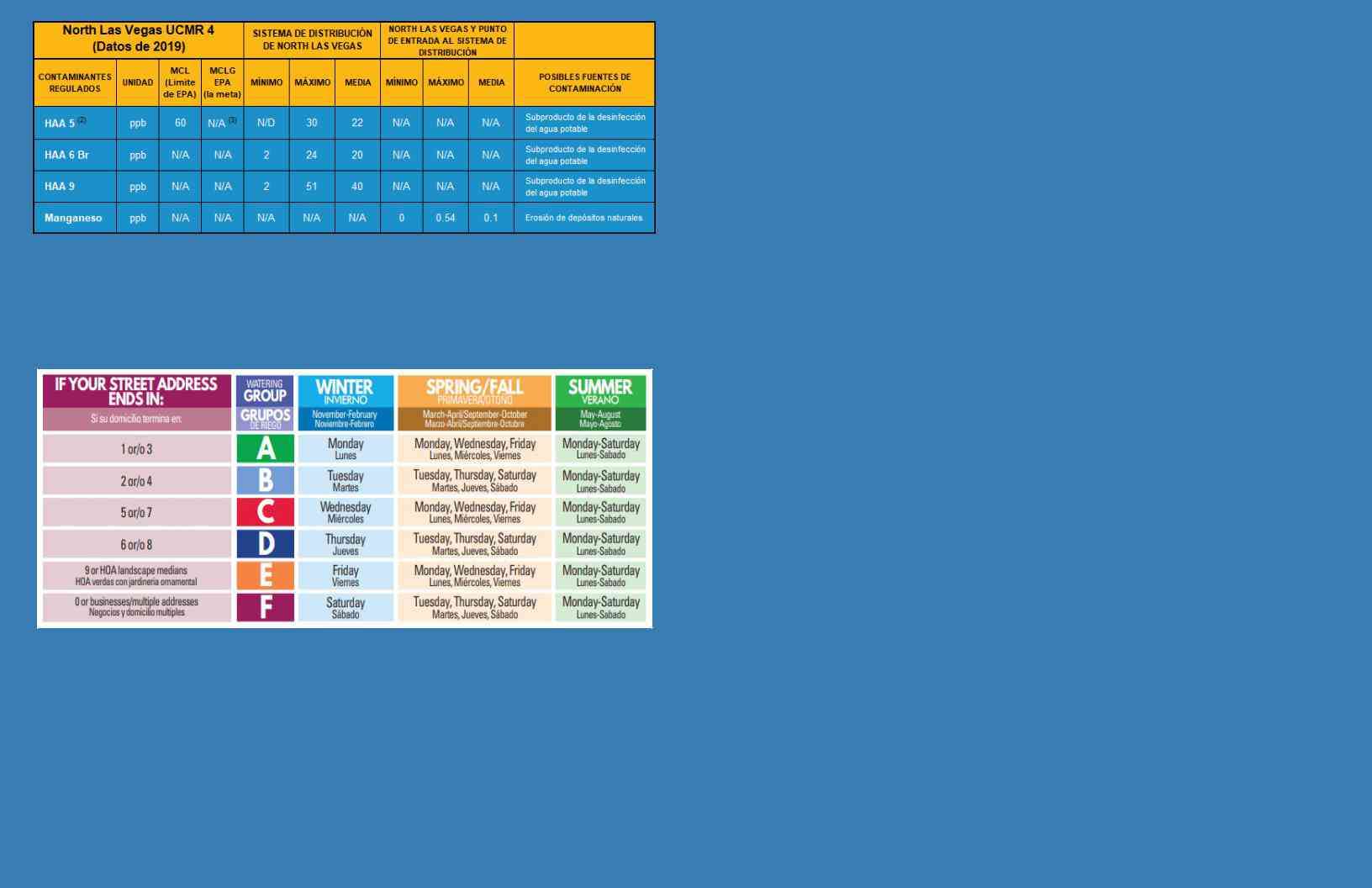Viewport: 1372px width, 888px height.
Task: Click group A's 'Monday, Wednesday, Friday' spring cell
Action: pos(475,448)
